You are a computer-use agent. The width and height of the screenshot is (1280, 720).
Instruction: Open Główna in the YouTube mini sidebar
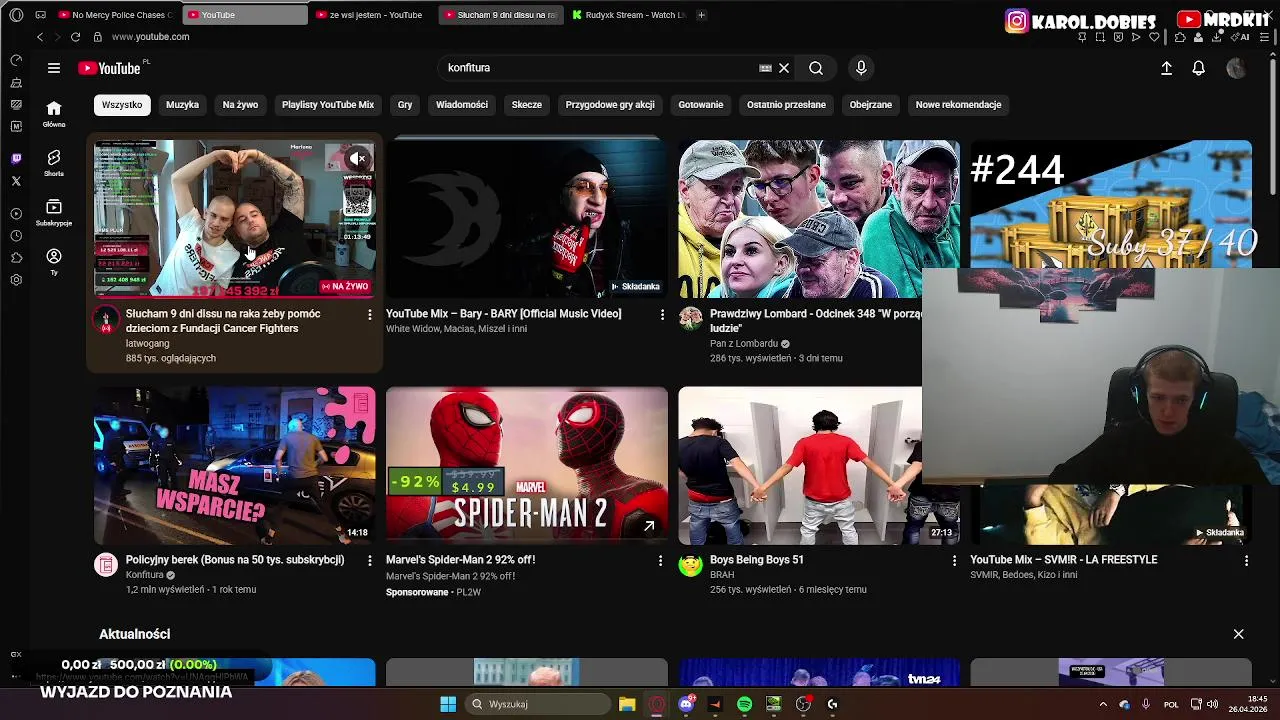click(x=54, y=114)
